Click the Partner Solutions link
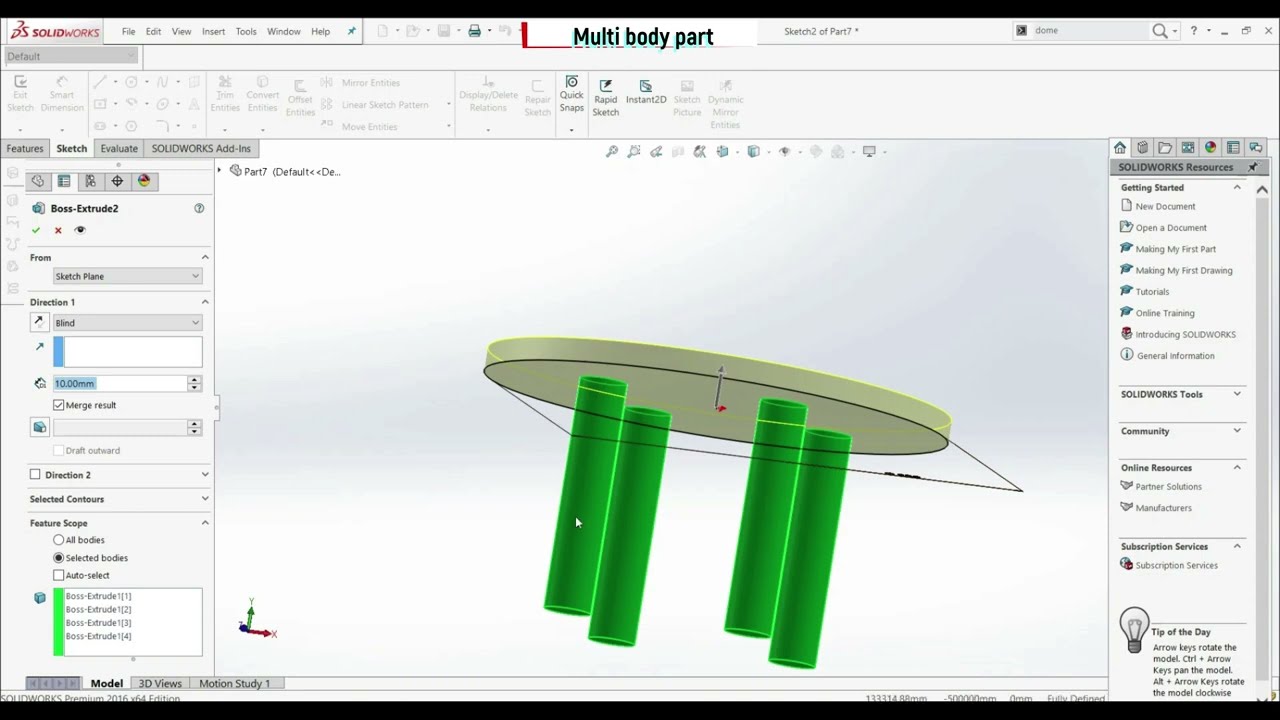The height and width of the screenshot is (720, 1280). [x=1168, y=487]
